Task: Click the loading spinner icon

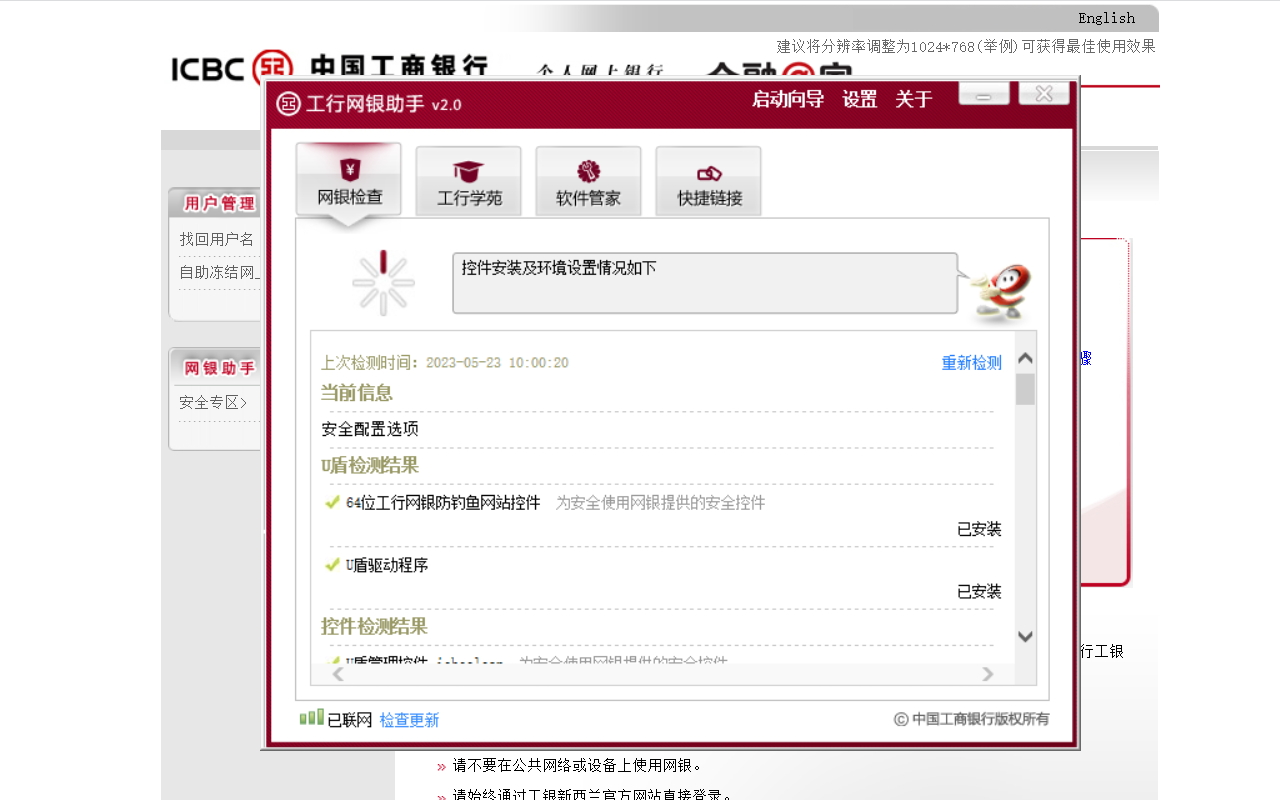Action: coord(383,283)
